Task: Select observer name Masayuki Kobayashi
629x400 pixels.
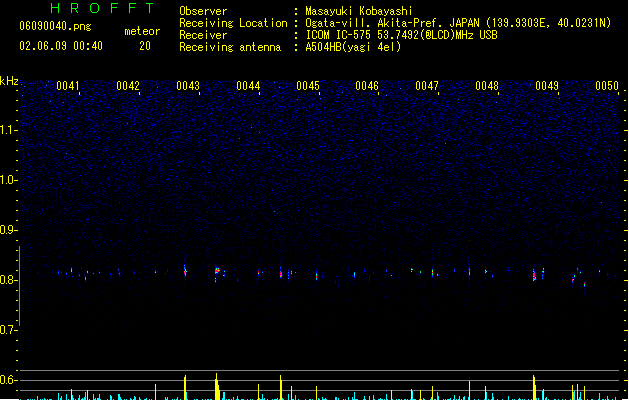Action: 359,11
